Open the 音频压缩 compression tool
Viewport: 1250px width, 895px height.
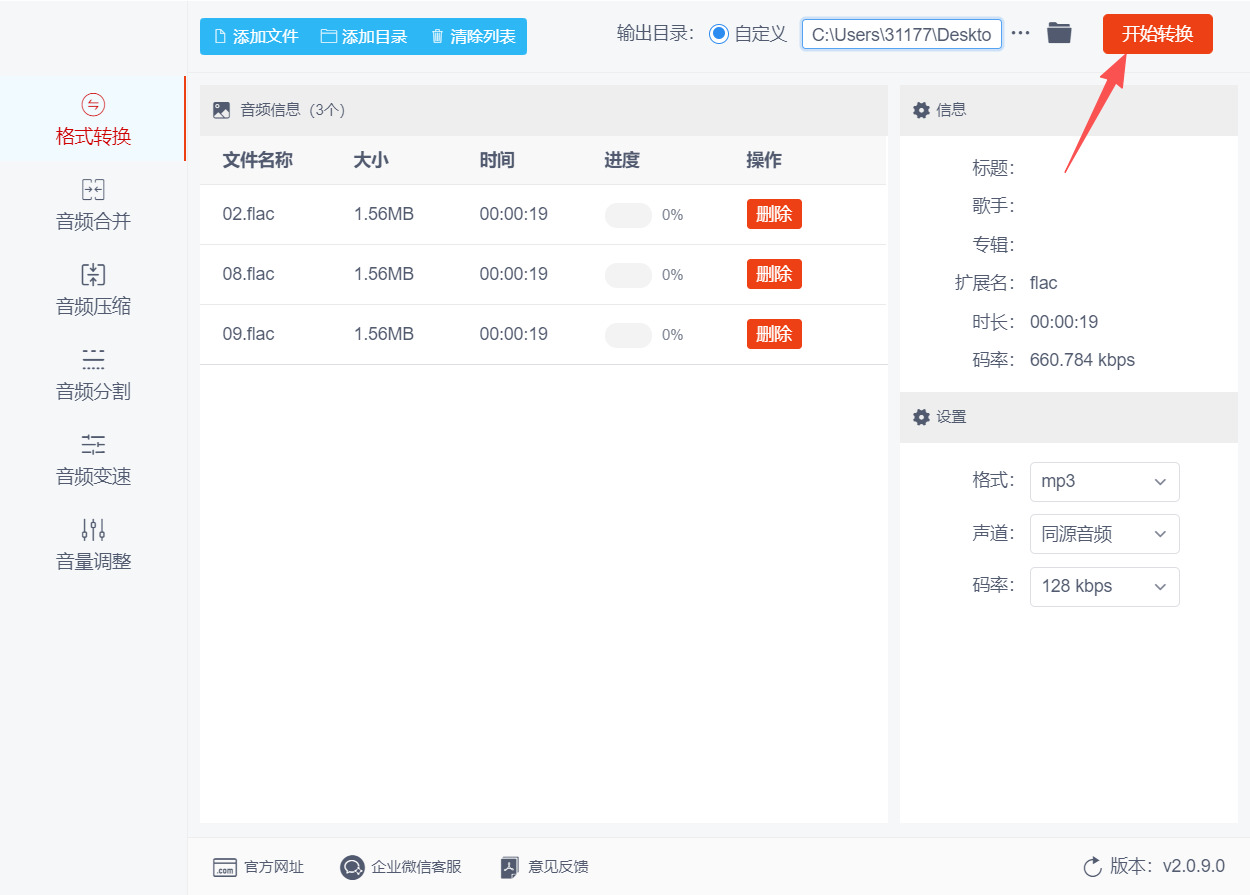pos(93,290)
